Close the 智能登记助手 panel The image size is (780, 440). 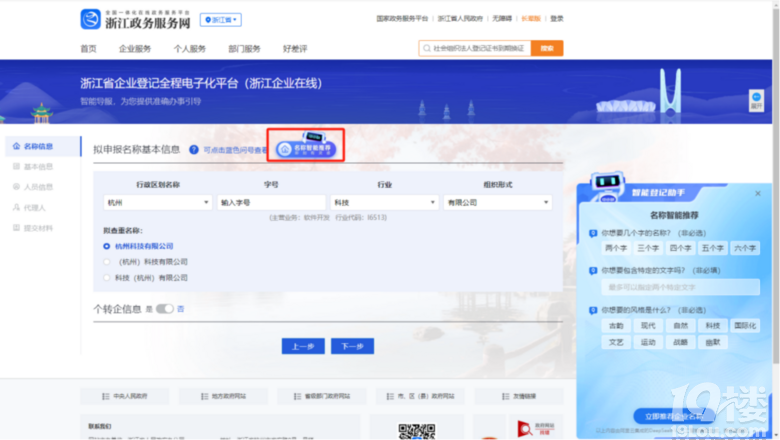pyautogui.click(x=758, y=193)
